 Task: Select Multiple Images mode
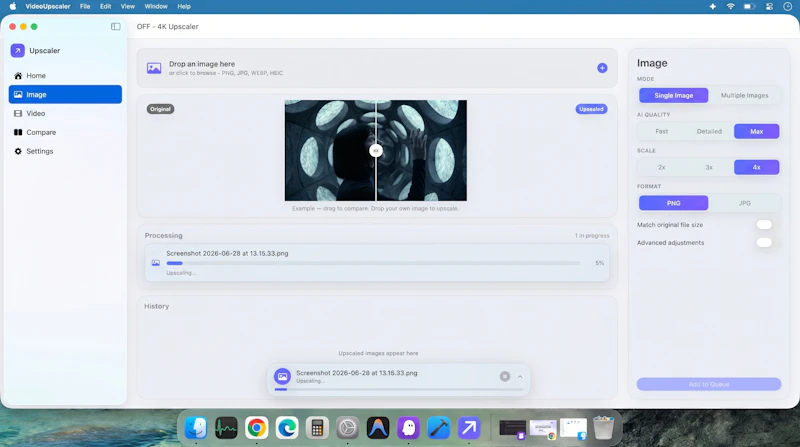click(x=744, y=95)
